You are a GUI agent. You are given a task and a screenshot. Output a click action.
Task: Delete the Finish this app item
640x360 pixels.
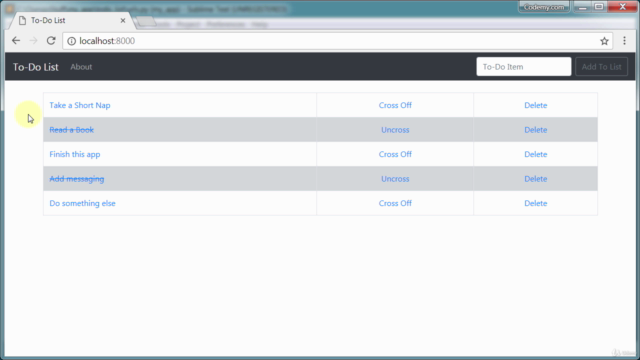pos(536,154)
